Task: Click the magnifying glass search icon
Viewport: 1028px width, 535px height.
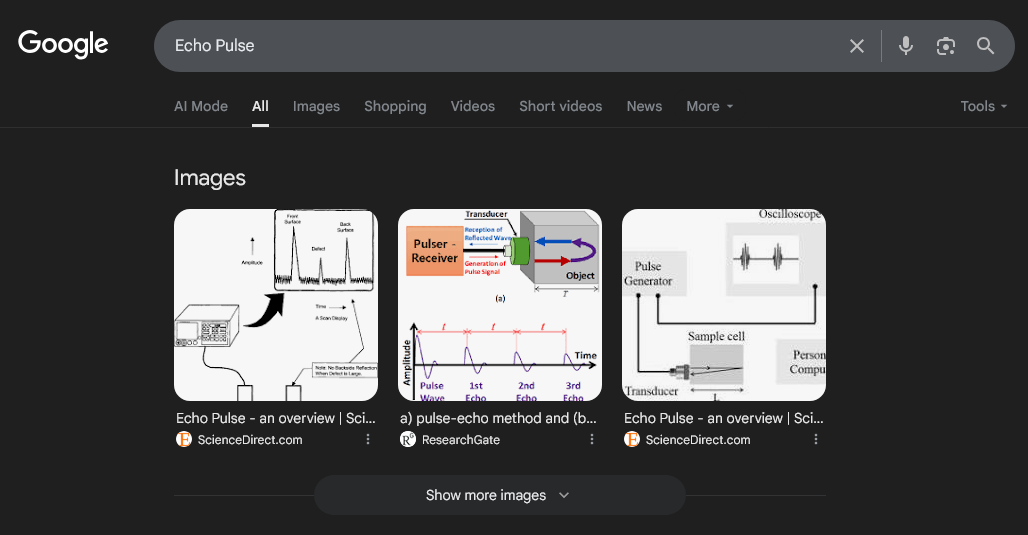Action: 986,46
